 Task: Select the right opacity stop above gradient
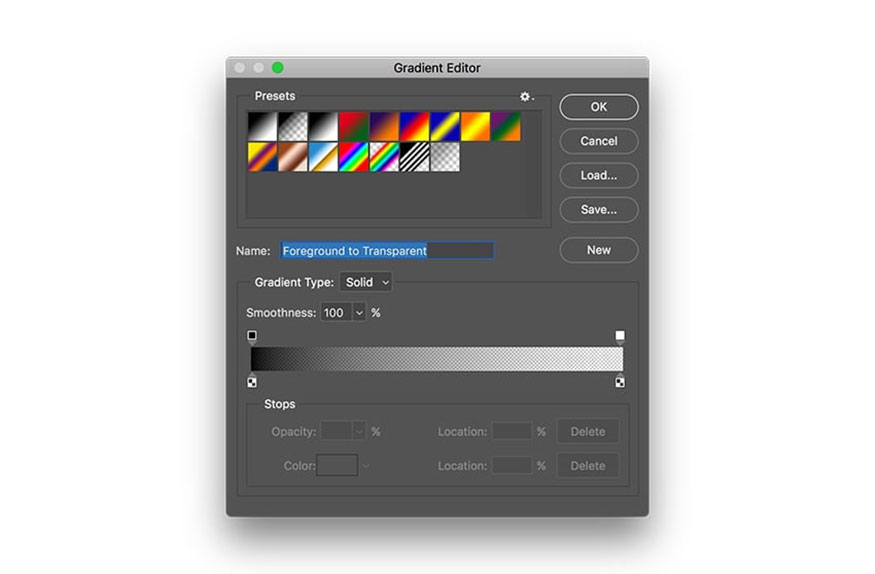pyautogui.click(x=620, y=336)
